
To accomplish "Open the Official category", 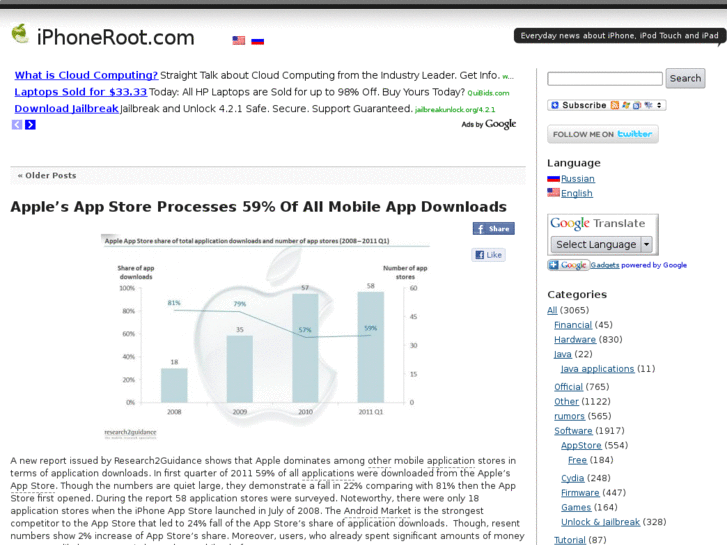I will click(568, 387).
